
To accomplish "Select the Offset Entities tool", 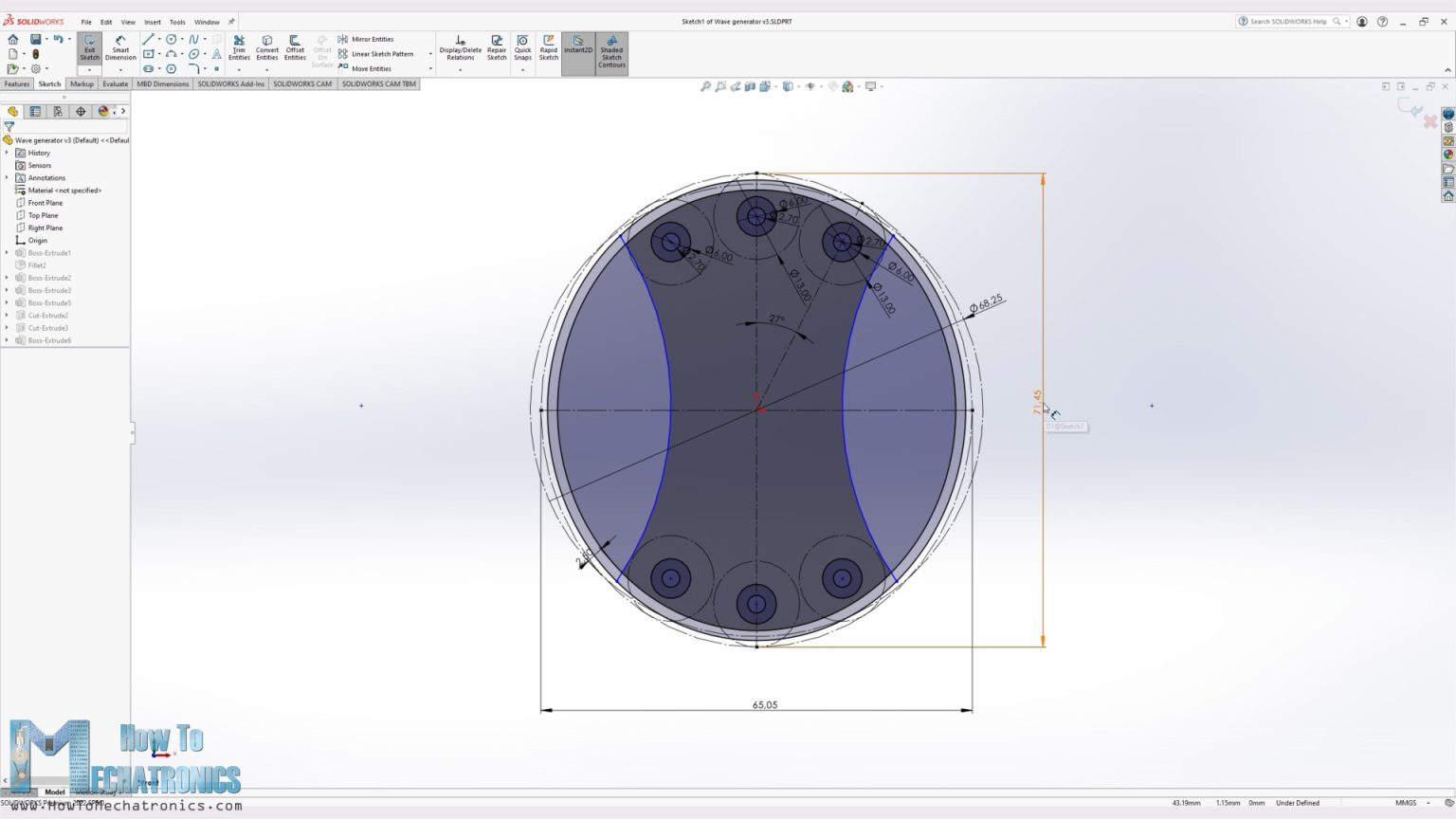I will pyautogui.click(x=295, y=47).
